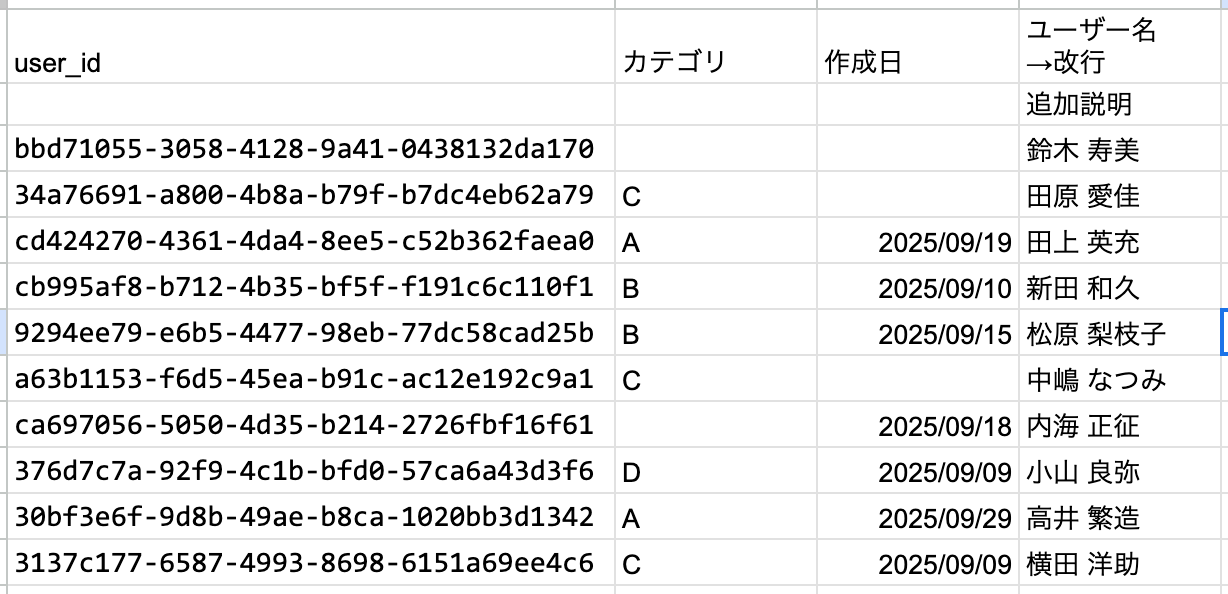1228x594 pixels.
Task: Select user_id starting with 34a76691
Action: (x=311, y=195)
